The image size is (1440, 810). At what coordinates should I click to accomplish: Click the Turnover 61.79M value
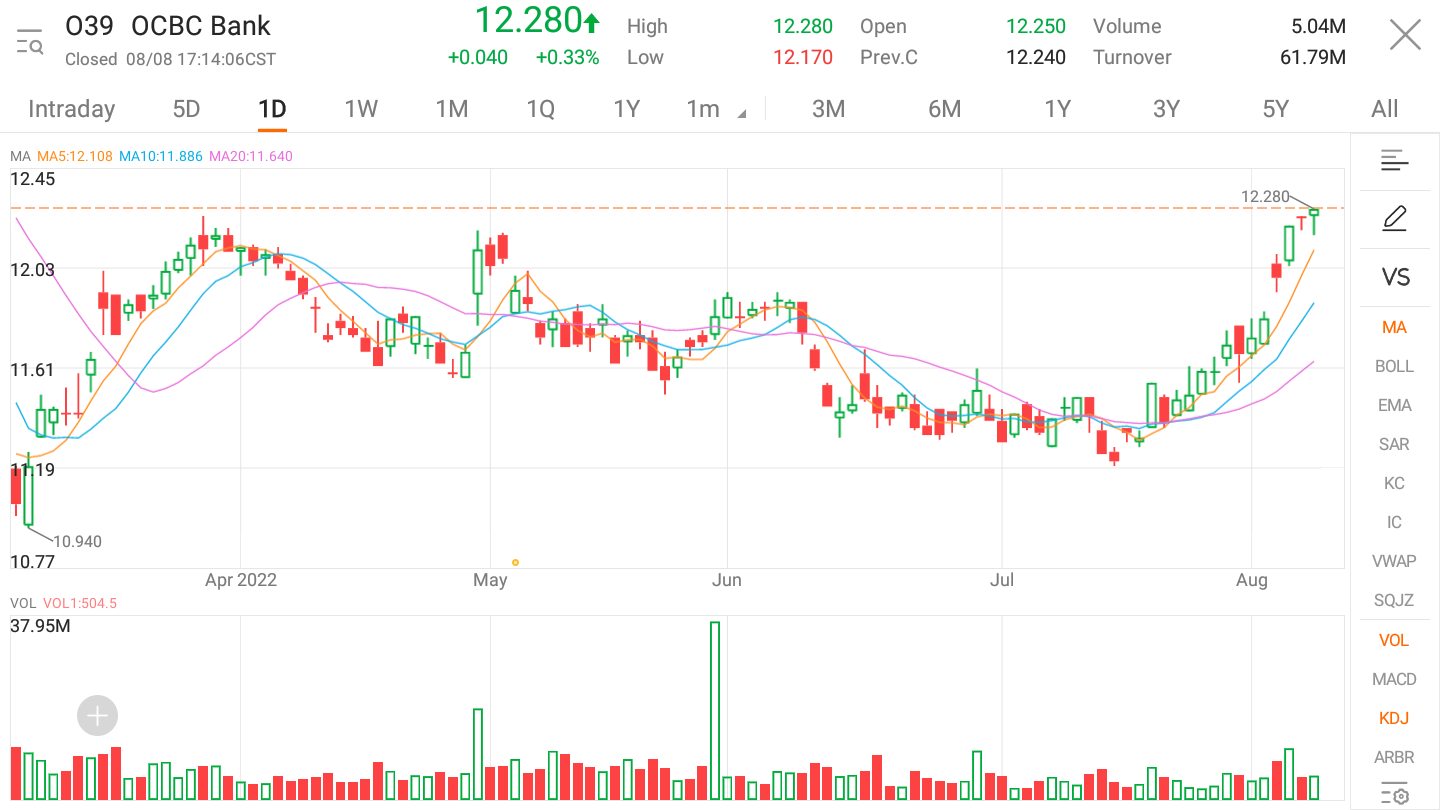pos(1312,58)
